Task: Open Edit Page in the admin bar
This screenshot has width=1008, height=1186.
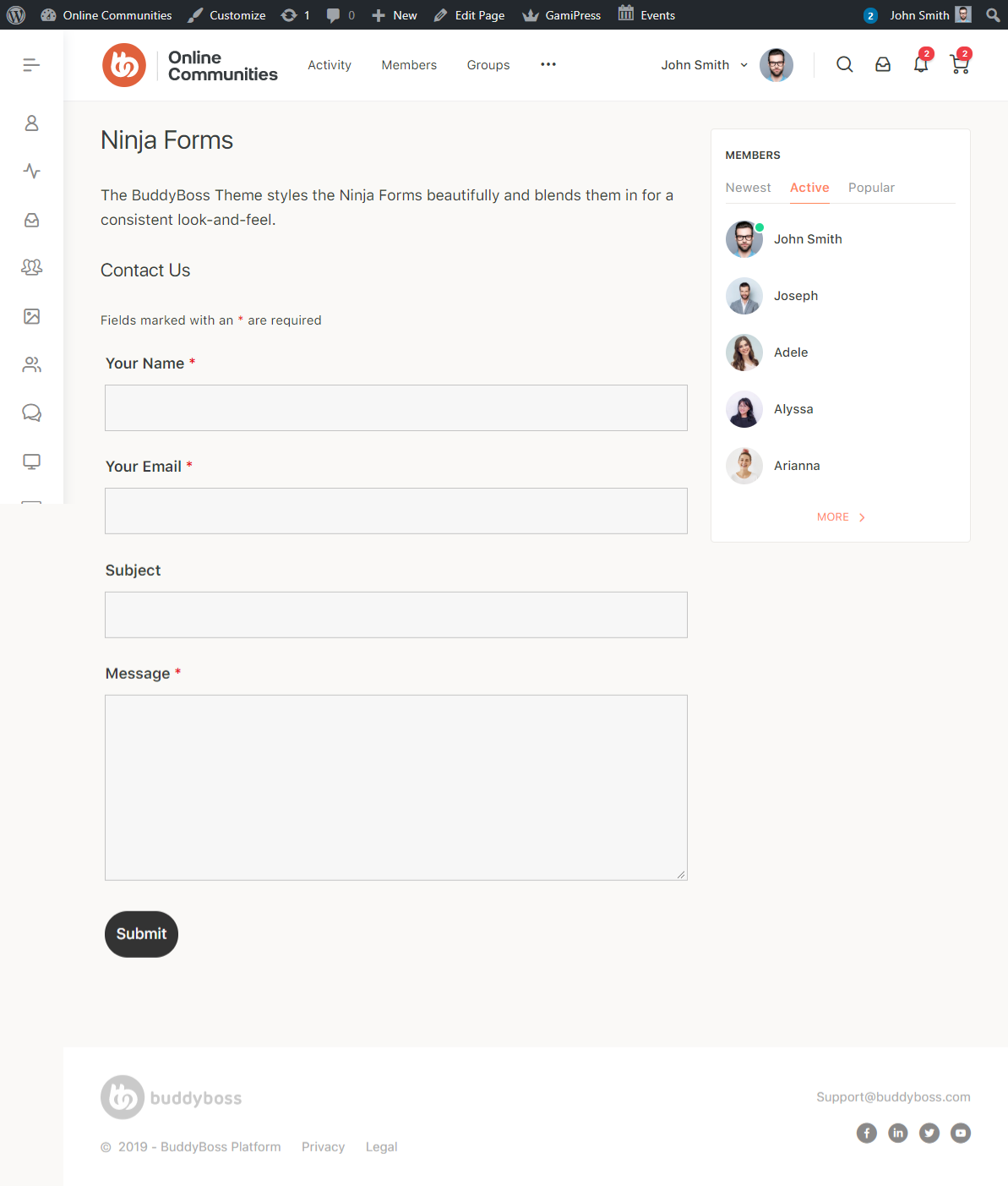Action: (x=469, y=14)
